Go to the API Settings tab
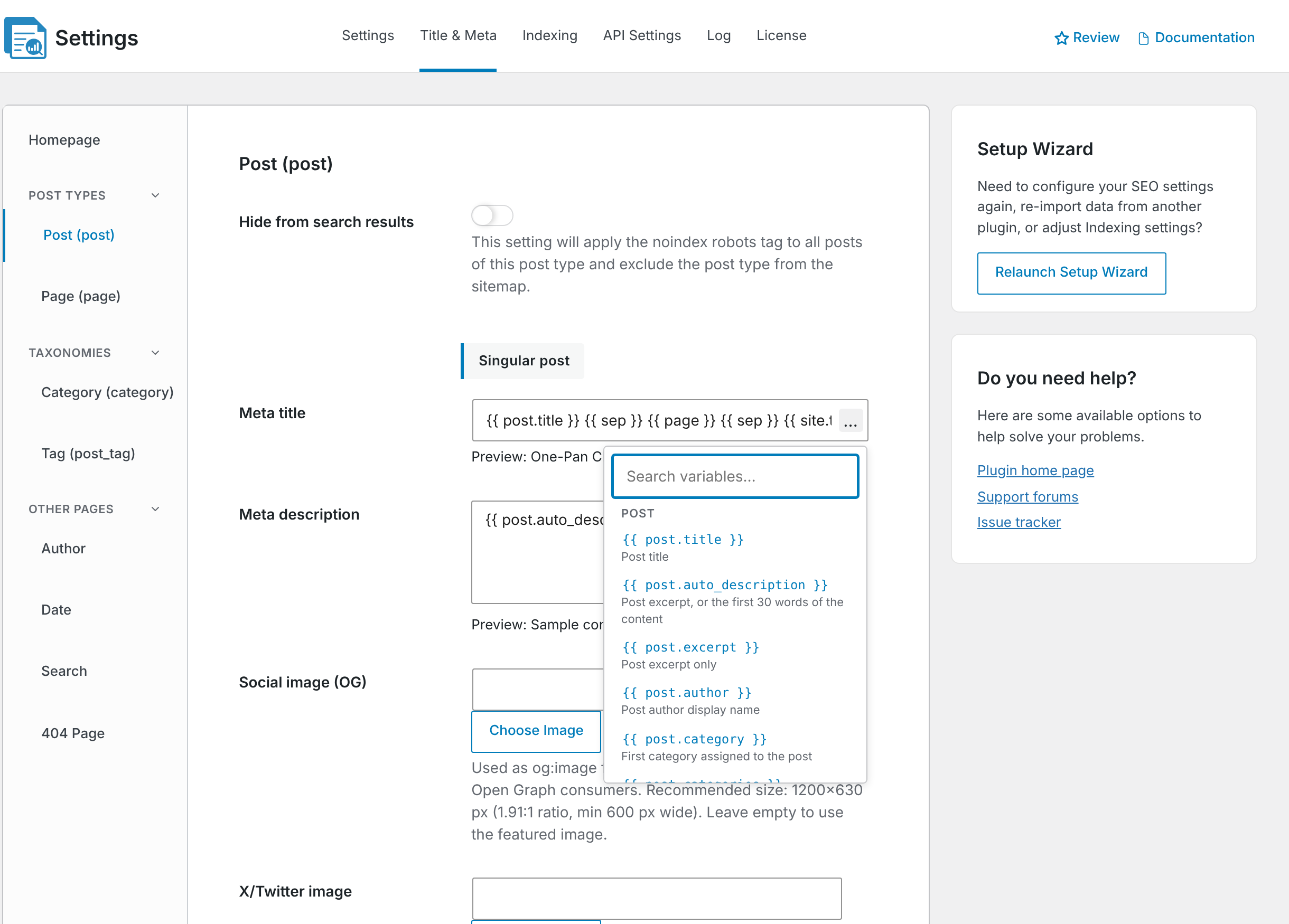The width and height of the screenshot is (1289, 924). coord(642,36)
